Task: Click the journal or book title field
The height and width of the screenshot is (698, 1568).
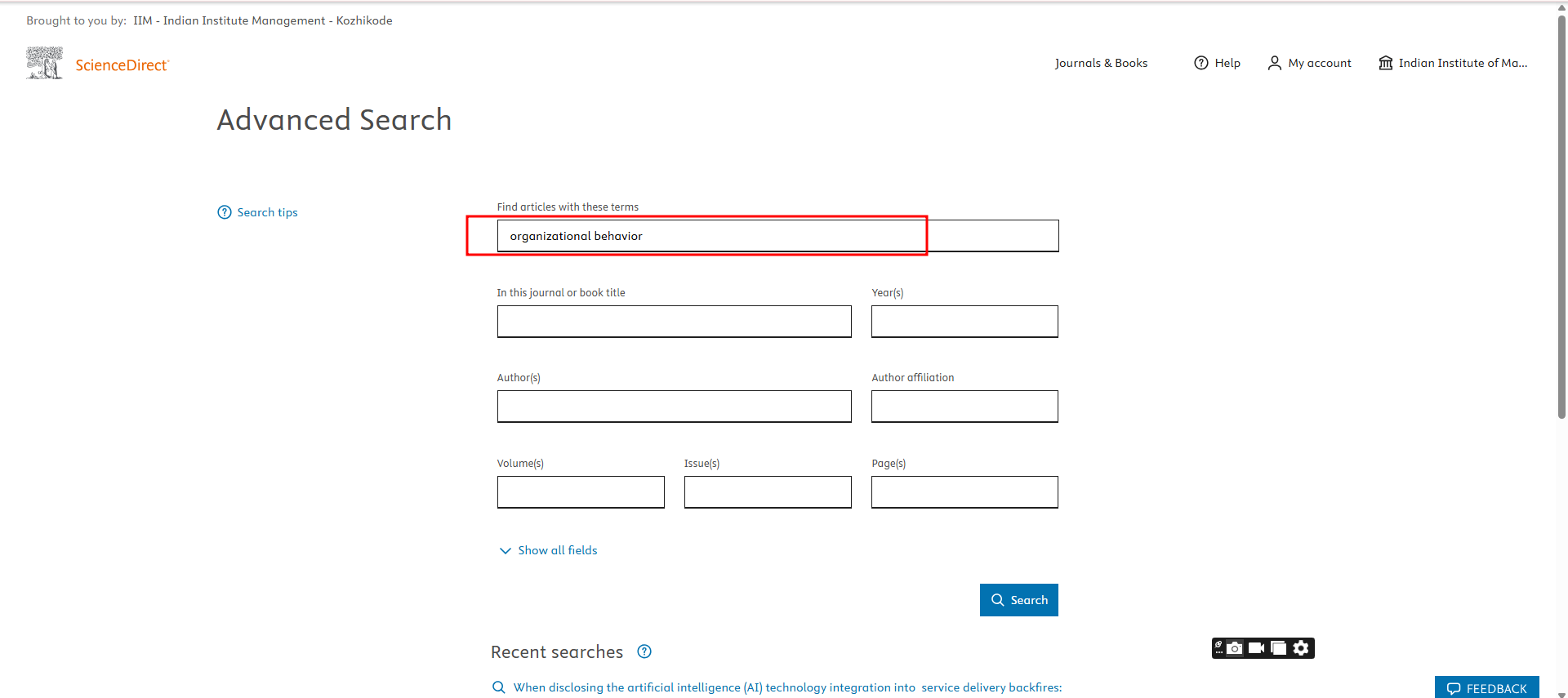Action: [x=674, y=322]
